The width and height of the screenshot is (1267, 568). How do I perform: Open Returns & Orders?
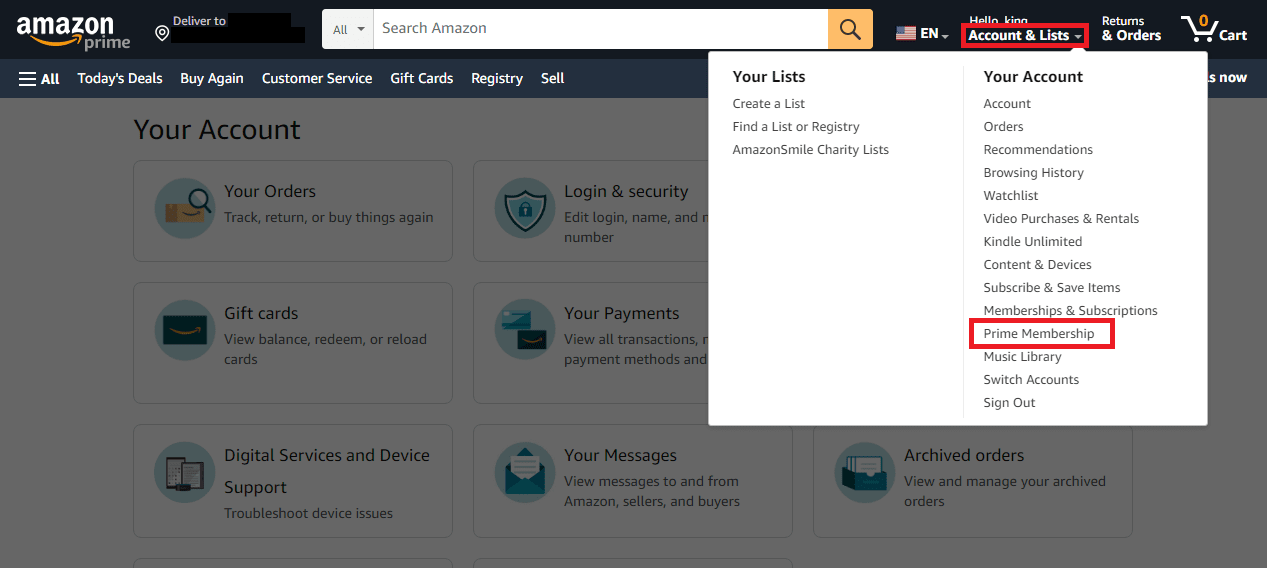[1131, 29]
